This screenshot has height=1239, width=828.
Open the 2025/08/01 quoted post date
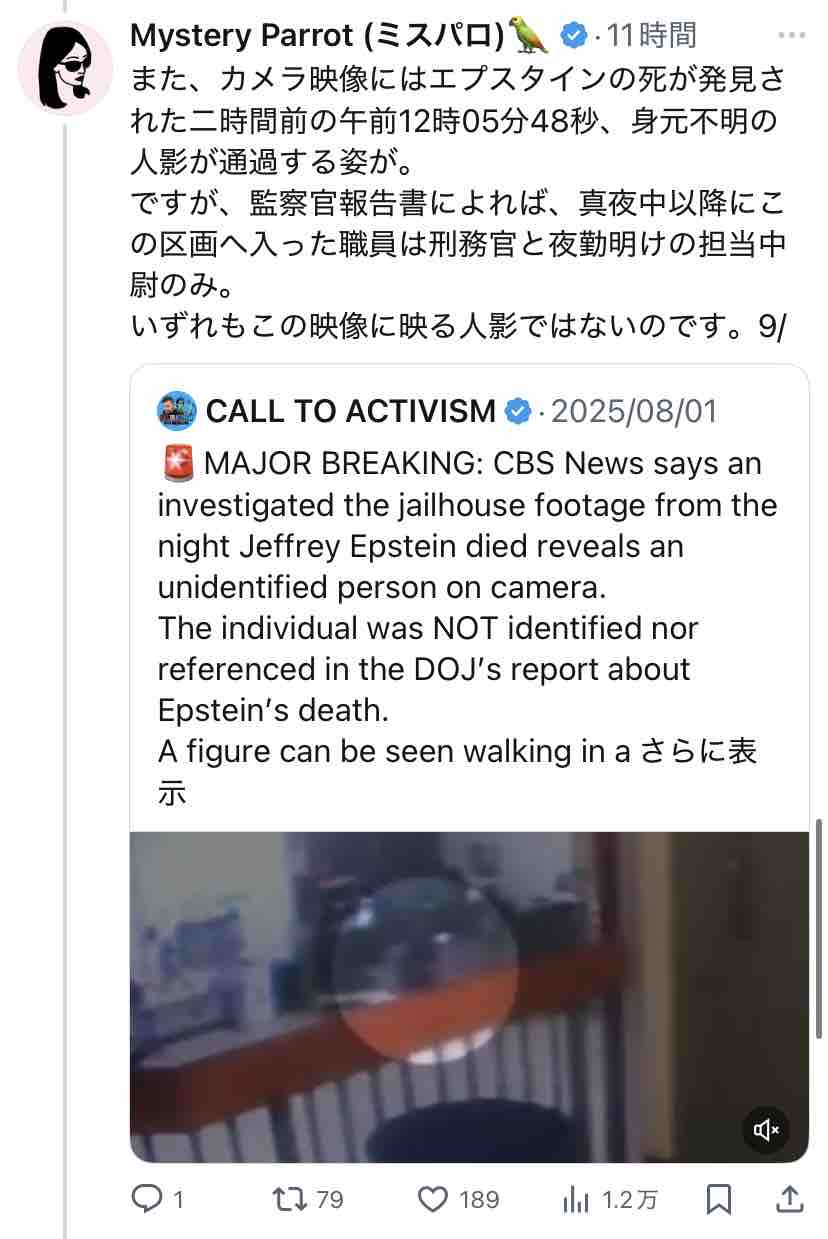coord(634,410)
